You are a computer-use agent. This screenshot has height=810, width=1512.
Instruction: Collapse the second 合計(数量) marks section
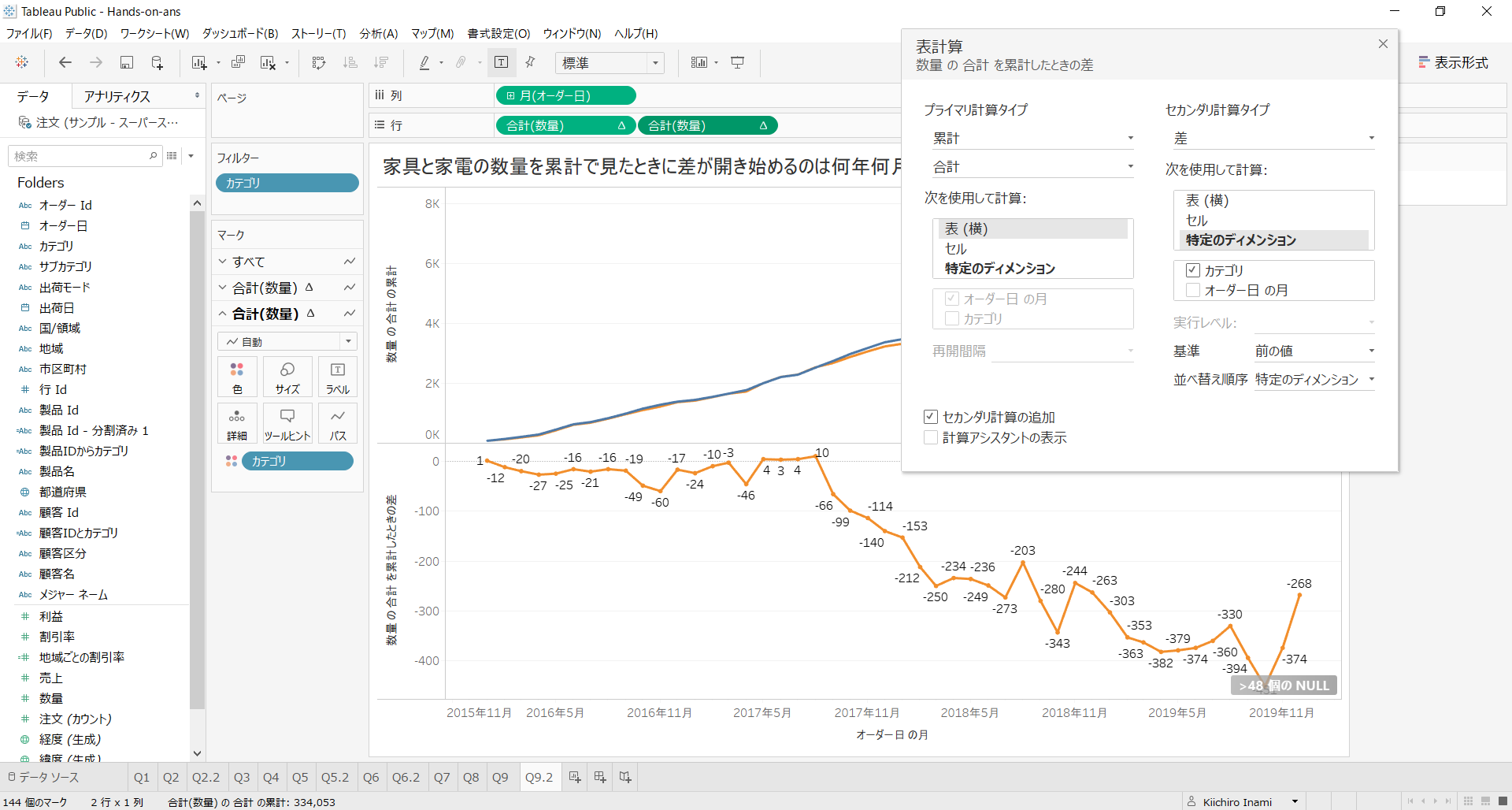coord(223,314)
